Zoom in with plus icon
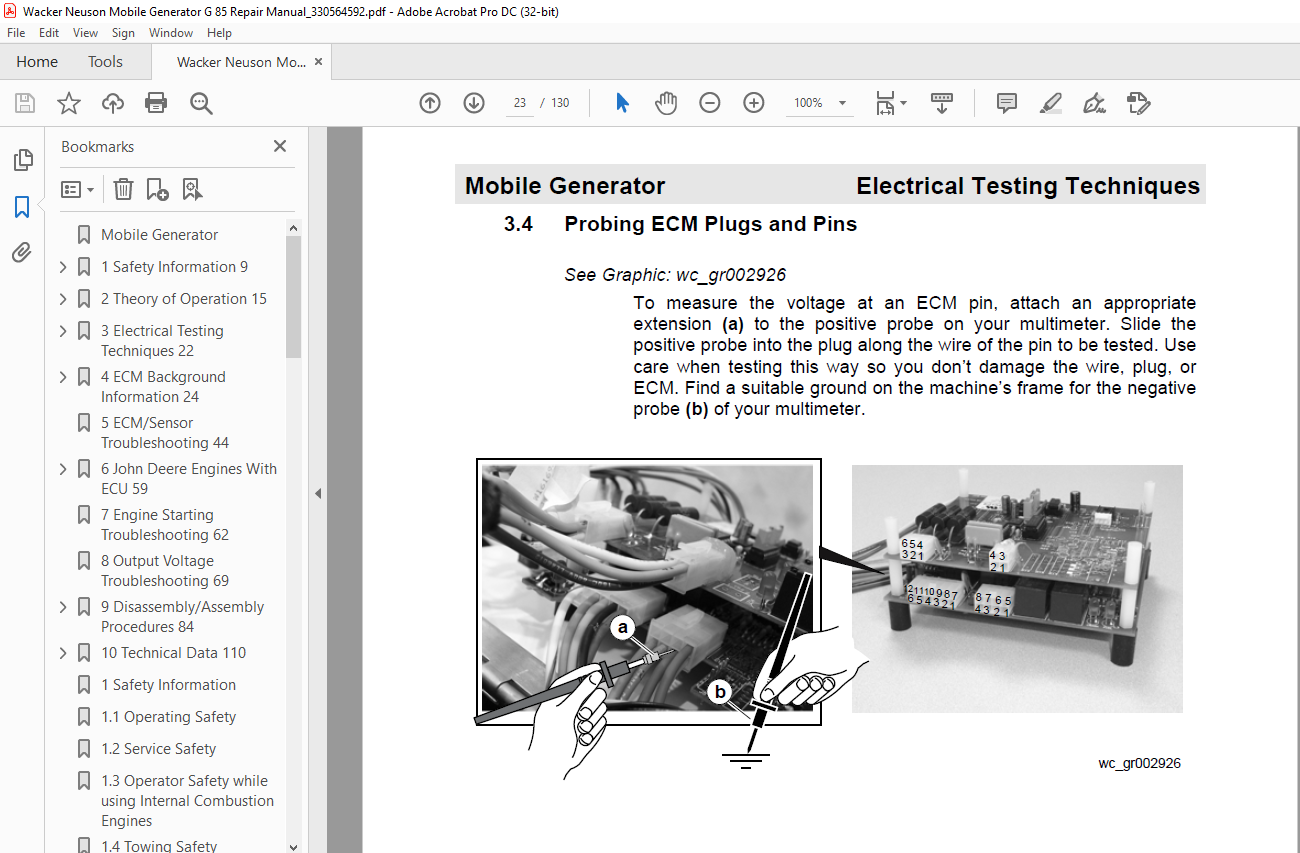Image resolution: width=1300 pixels, height=853 pixels. 754,103
